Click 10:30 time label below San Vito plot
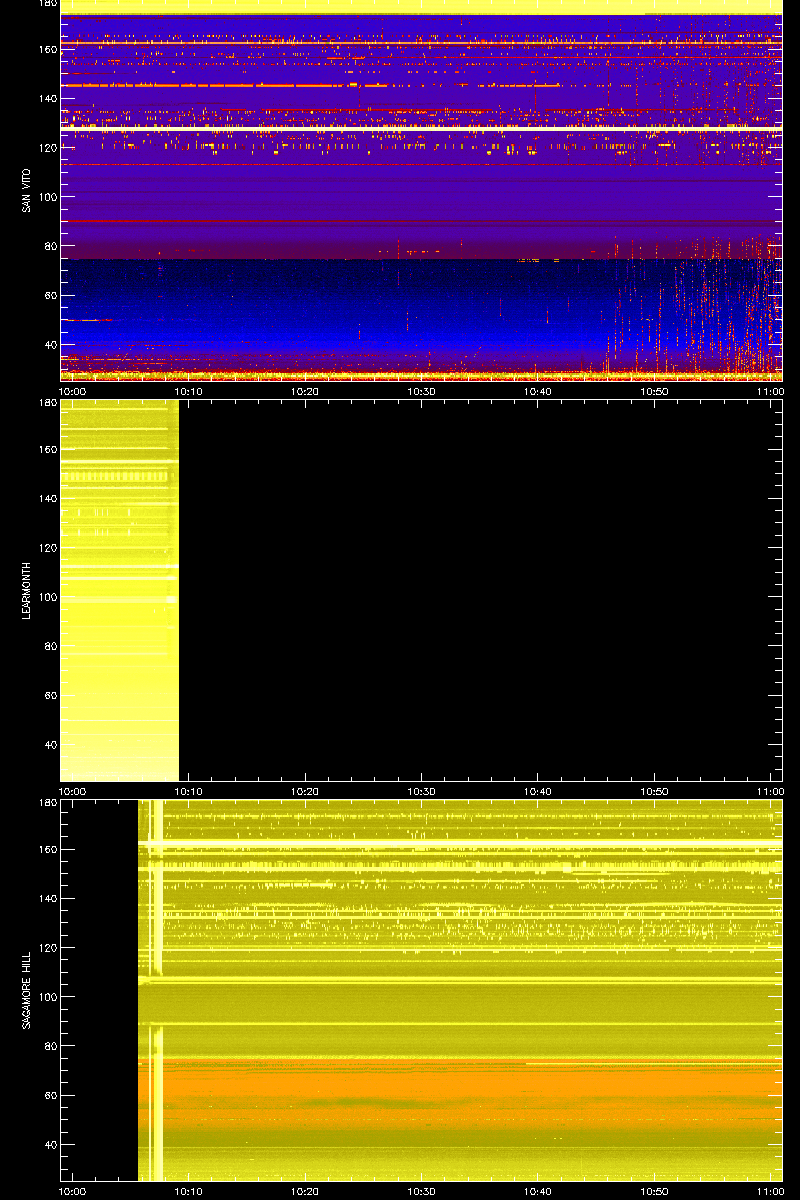The width and height of the screenshot is (800, 1200). pos(422,392)
